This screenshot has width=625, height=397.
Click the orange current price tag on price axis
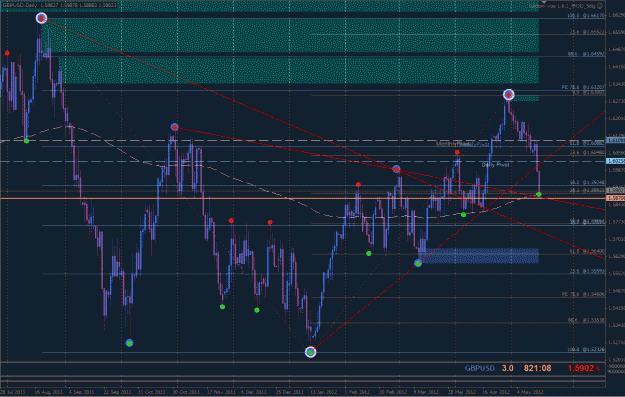(615, 198)
